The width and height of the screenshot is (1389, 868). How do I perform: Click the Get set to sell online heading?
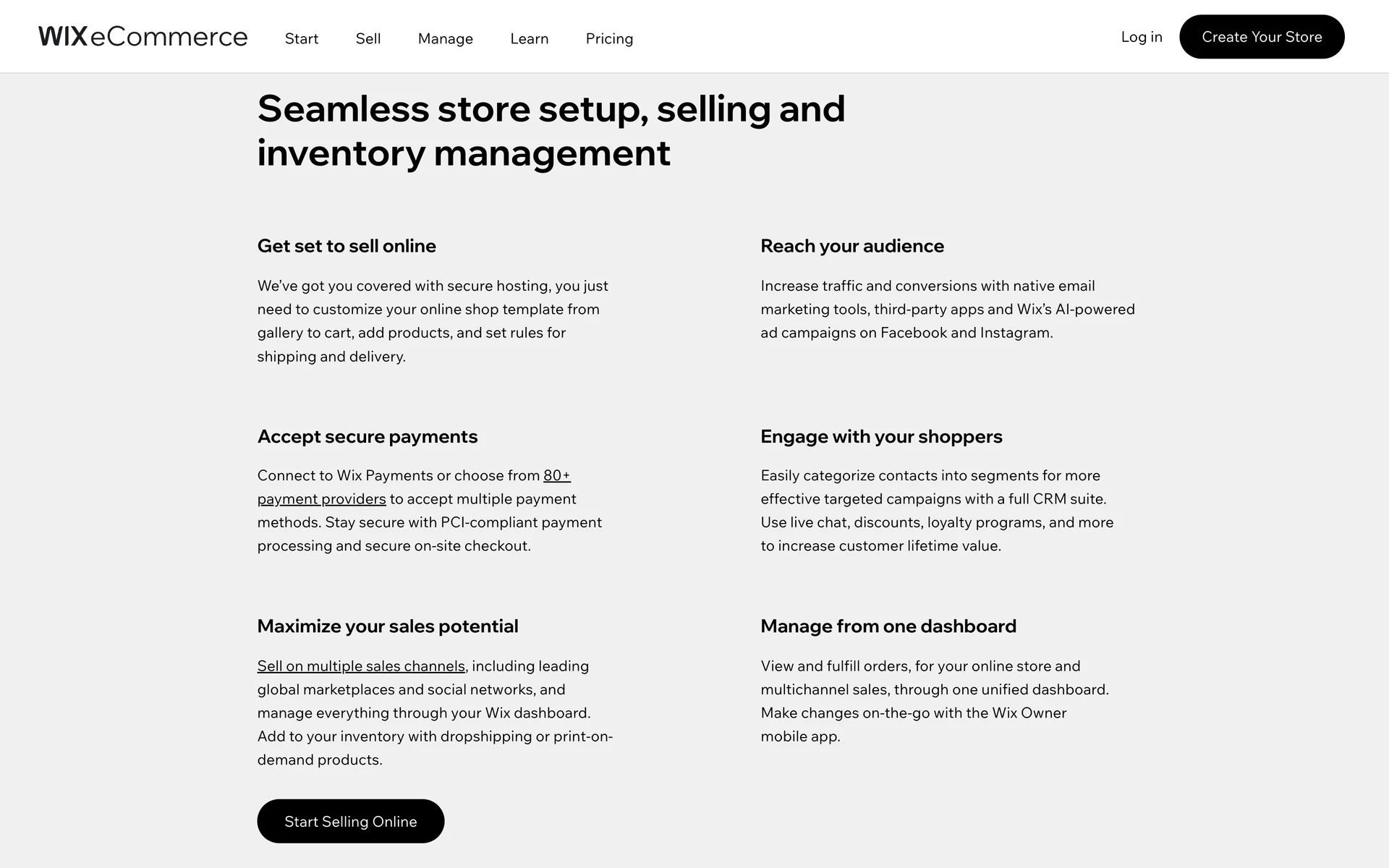tap(347, 246)
